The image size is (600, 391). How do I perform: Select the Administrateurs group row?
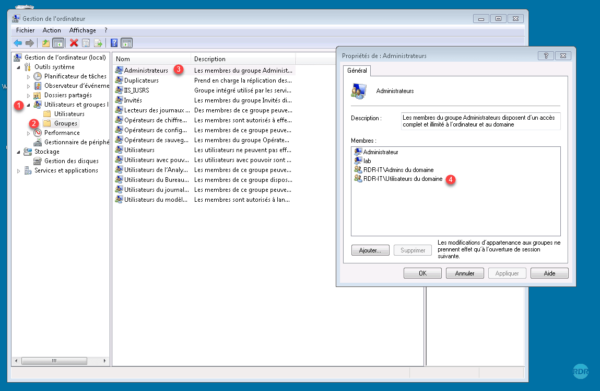pos(205,70)
